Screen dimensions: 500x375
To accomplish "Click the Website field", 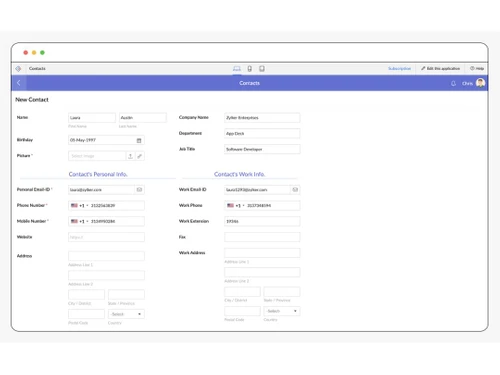I will coord(106,237).
